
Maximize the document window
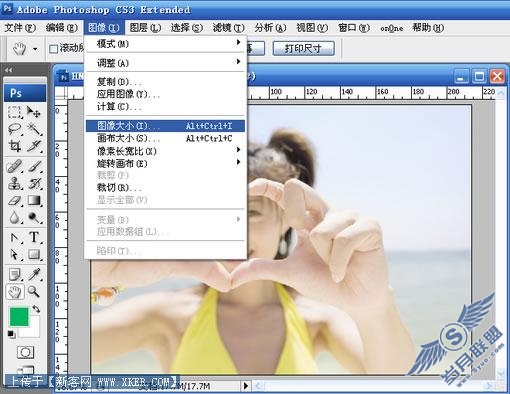[479, 77]
